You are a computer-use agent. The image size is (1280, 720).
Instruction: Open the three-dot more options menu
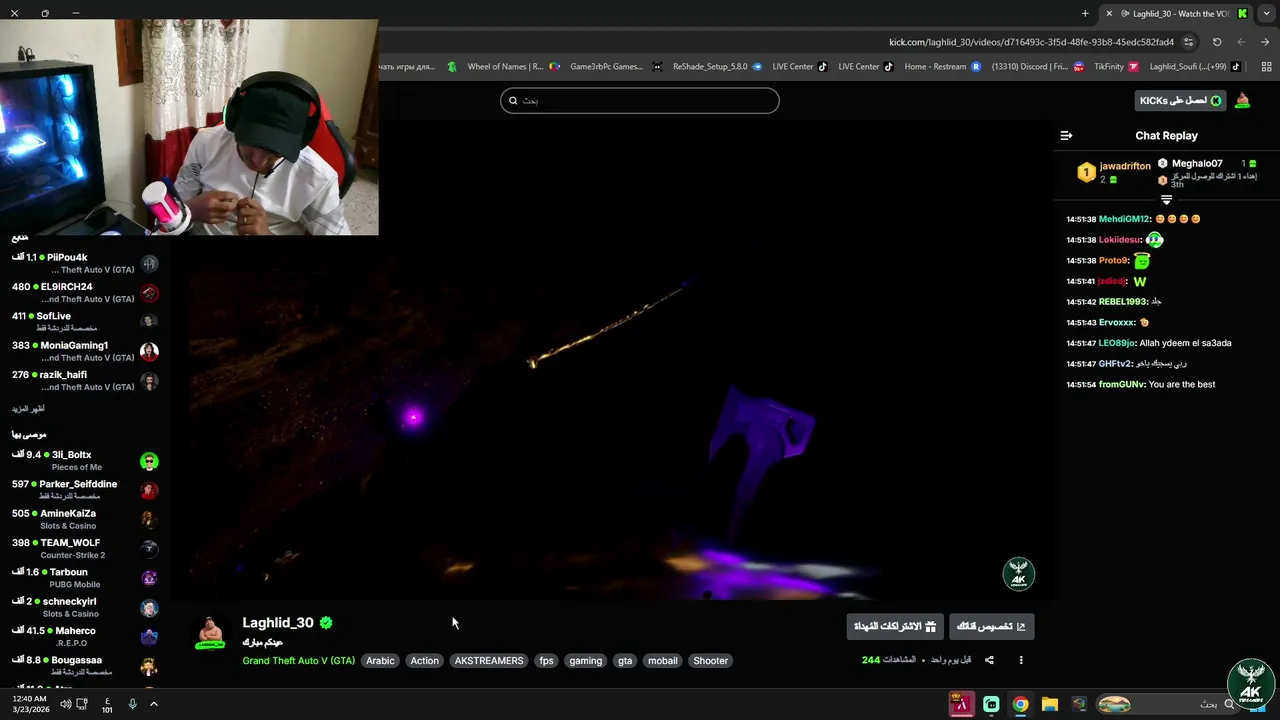(x=1021, y=660)
